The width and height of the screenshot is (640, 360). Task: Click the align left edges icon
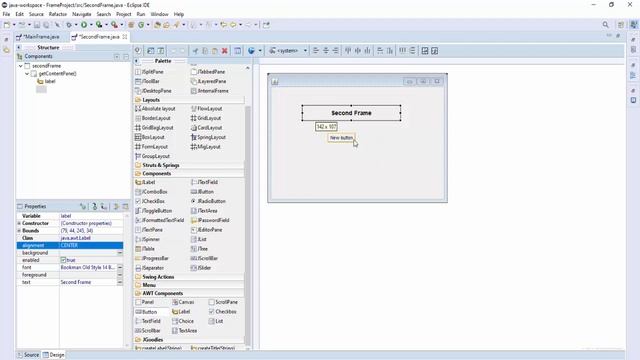coord(316,51)
